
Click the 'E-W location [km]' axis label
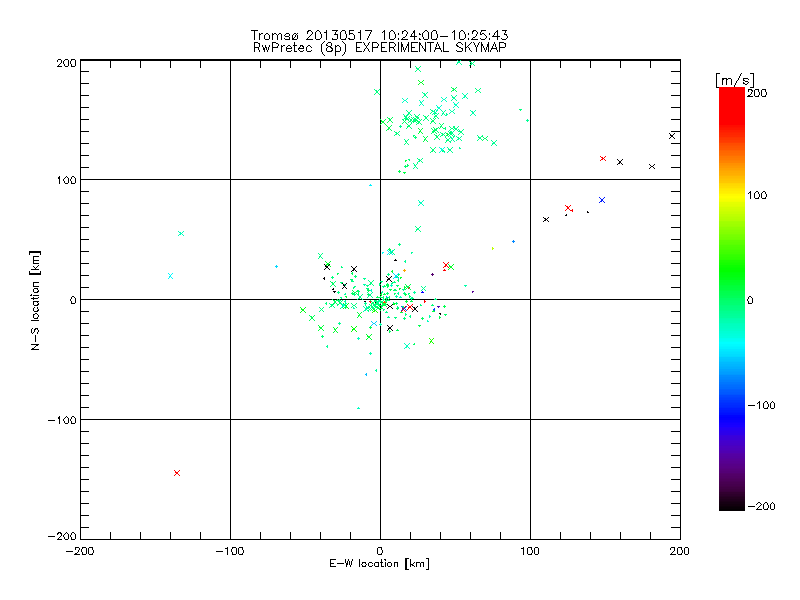(x=379, y=564)
